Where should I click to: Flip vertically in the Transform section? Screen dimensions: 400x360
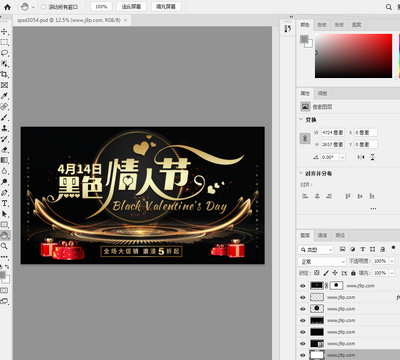(373, 157)
